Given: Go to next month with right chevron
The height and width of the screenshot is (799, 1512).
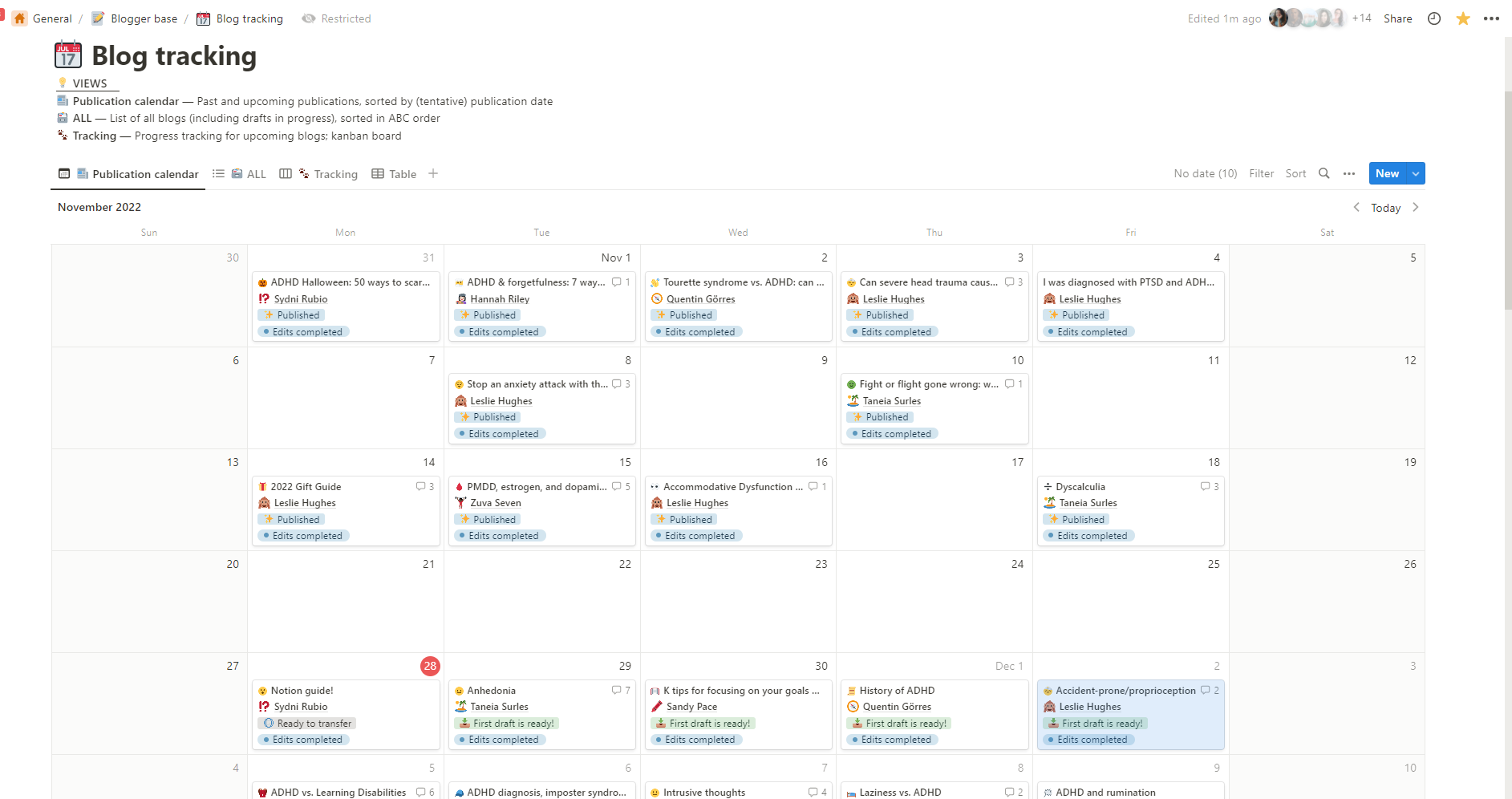Looking at the screenshot, I should (1416, 207).
